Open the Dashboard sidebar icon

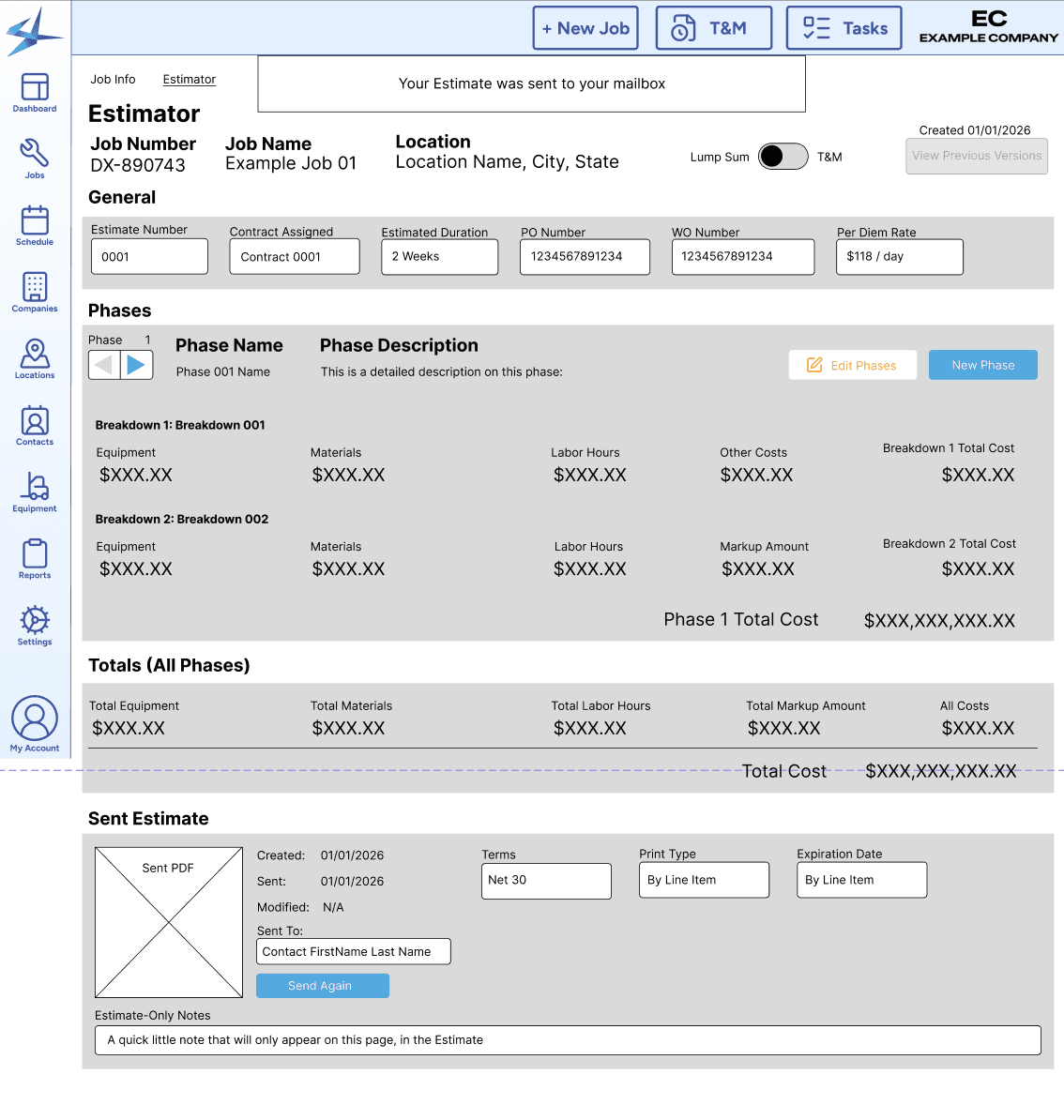35,93
